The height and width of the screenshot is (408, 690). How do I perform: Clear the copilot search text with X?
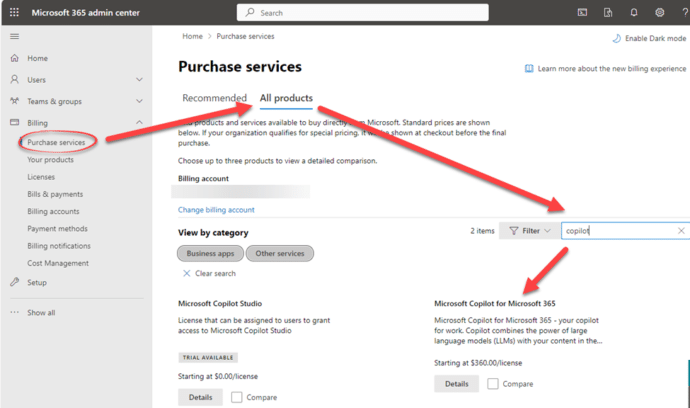pyautogui.click(x=681, y=231)
